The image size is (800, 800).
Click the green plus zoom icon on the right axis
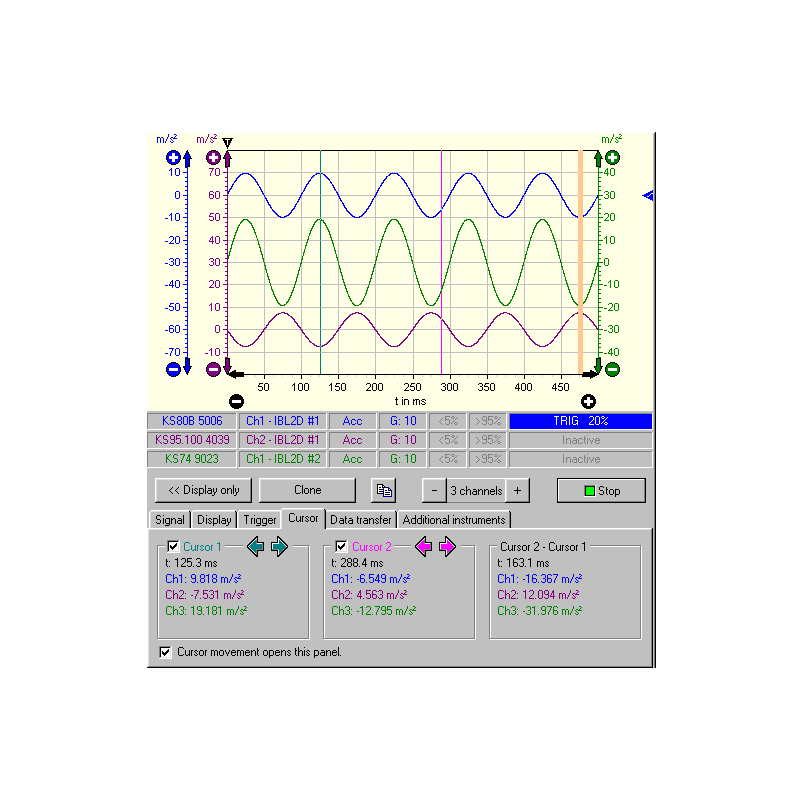coord(612,158)
